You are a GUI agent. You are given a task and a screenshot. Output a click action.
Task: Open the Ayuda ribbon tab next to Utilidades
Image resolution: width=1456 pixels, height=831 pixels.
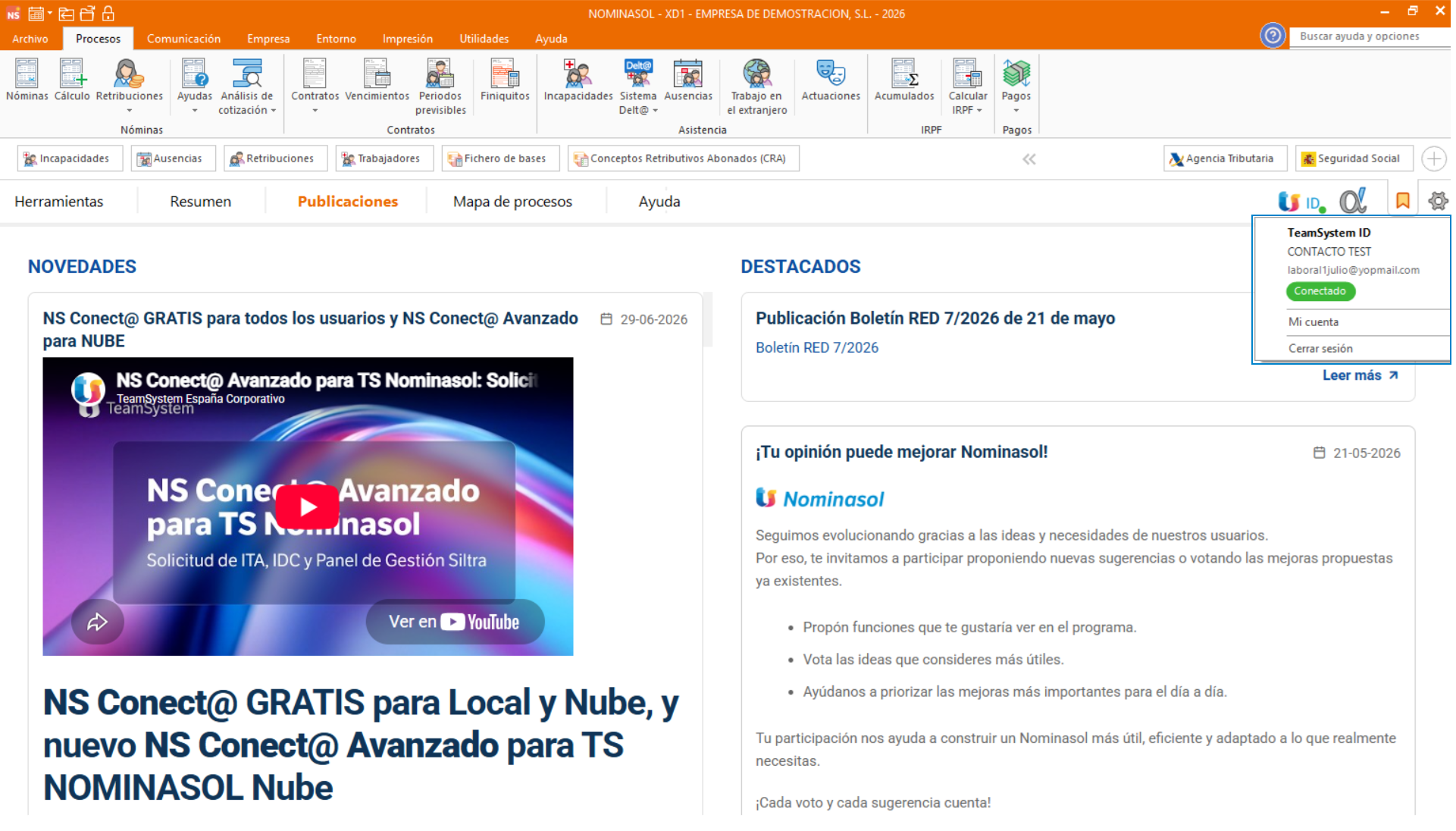tap(551, 39)
